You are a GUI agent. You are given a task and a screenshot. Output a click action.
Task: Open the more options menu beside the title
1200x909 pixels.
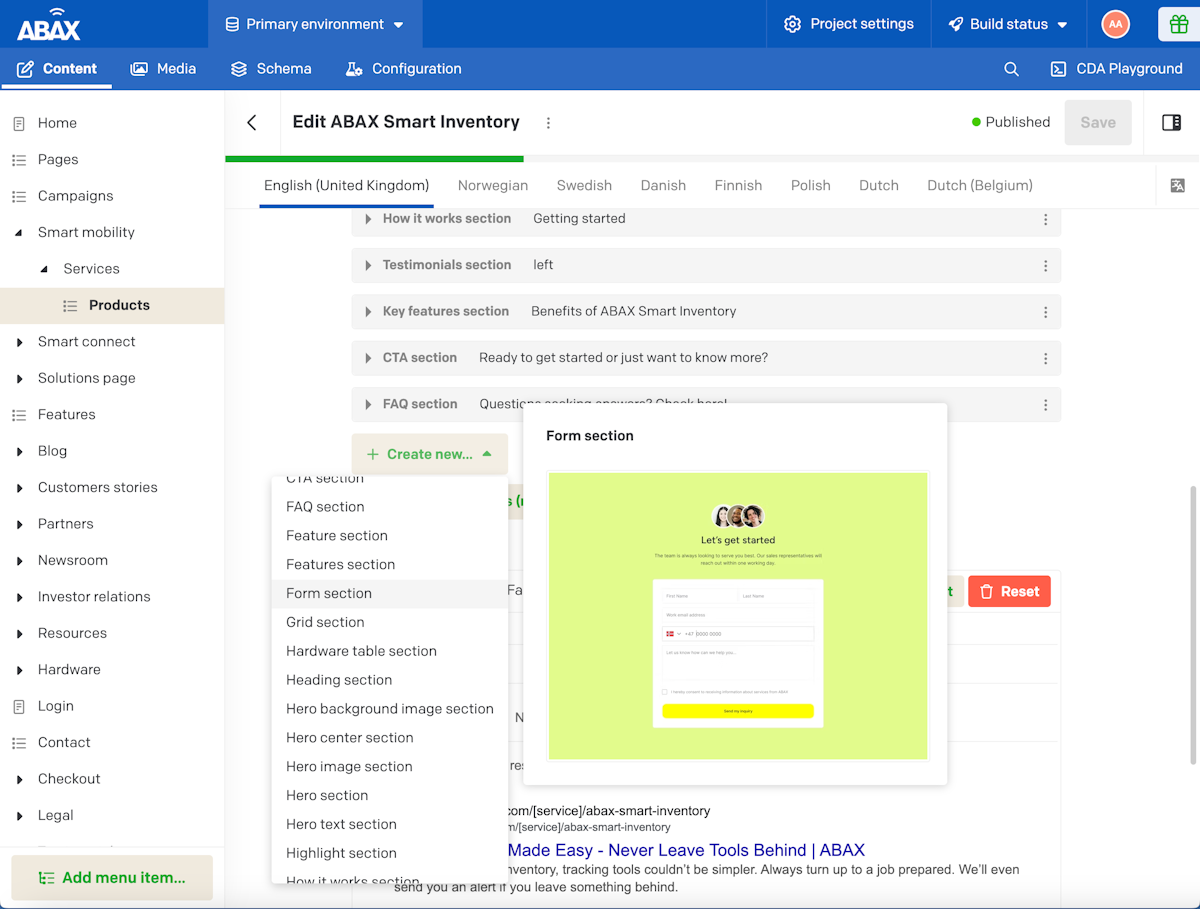click(548, 122)
